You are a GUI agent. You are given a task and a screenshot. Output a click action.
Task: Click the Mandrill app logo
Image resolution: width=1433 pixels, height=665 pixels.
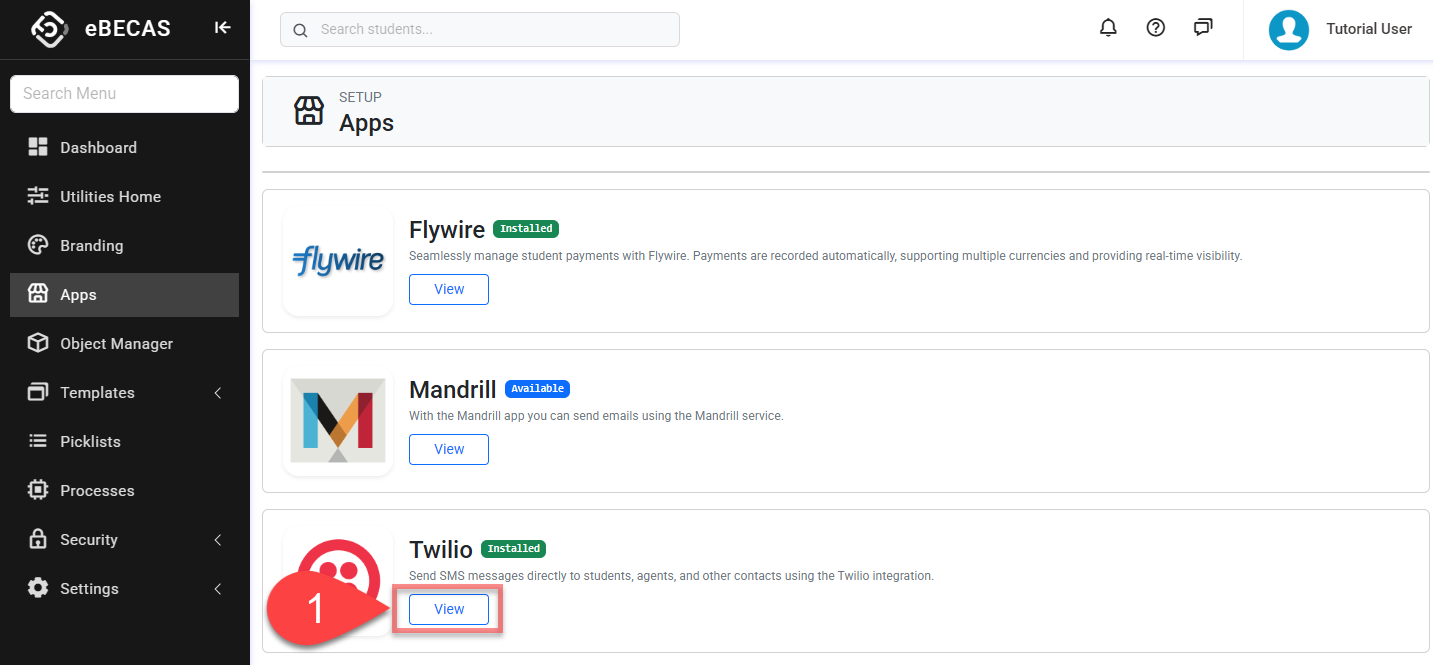pyautogui.click(x=338, y=421)
